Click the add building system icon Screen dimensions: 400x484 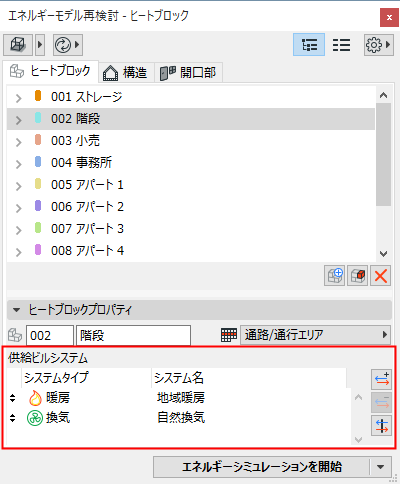(x=382, y=379)
